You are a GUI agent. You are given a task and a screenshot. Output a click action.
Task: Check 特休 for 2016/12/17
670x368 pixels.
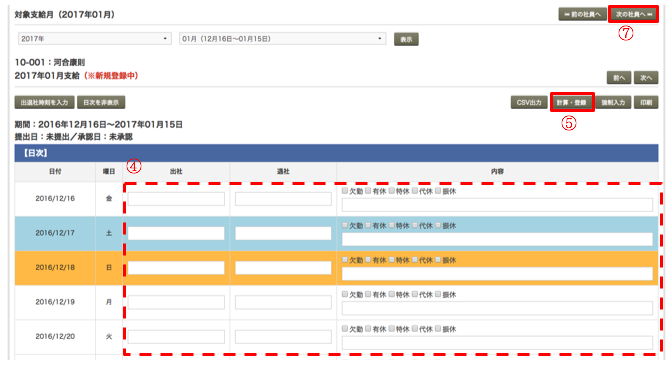[x=391, y=226]
